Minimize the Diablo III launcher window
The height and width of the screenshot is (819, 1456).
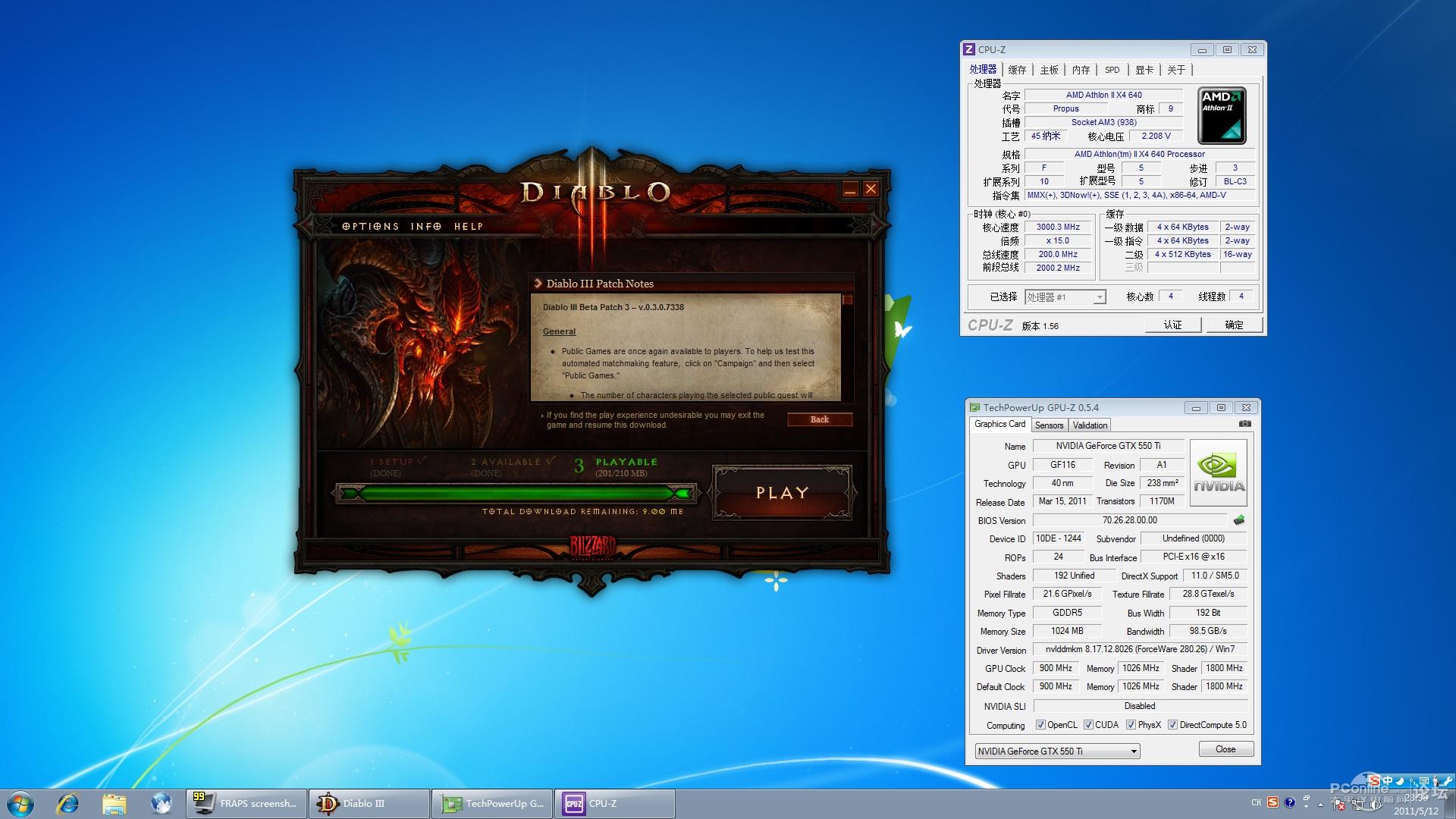849,190
